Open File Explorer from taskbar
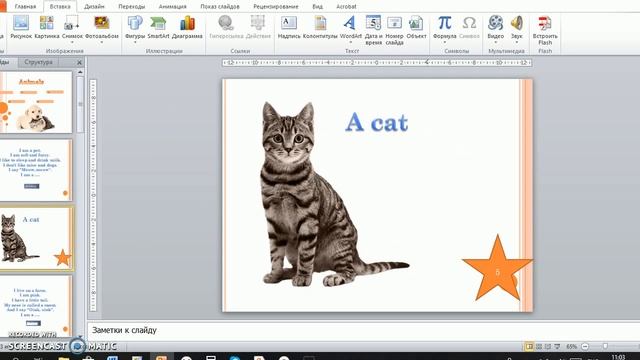 pos(64,358)
